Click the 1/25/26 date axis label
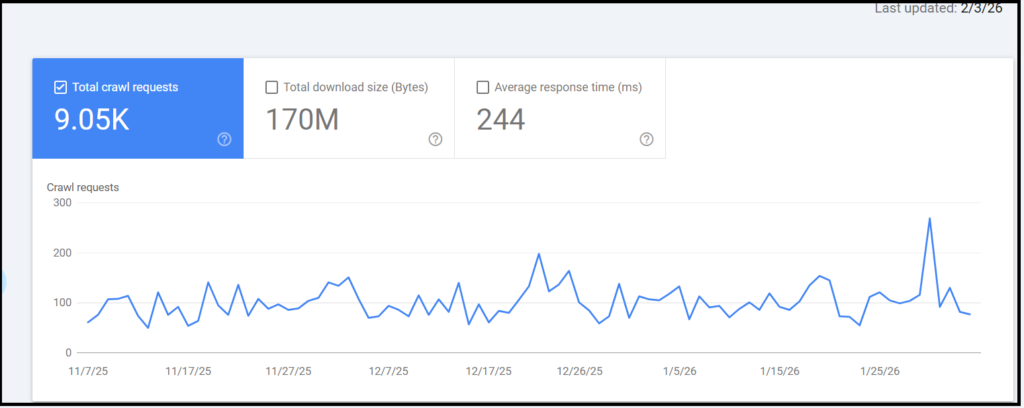 [880, 371]
